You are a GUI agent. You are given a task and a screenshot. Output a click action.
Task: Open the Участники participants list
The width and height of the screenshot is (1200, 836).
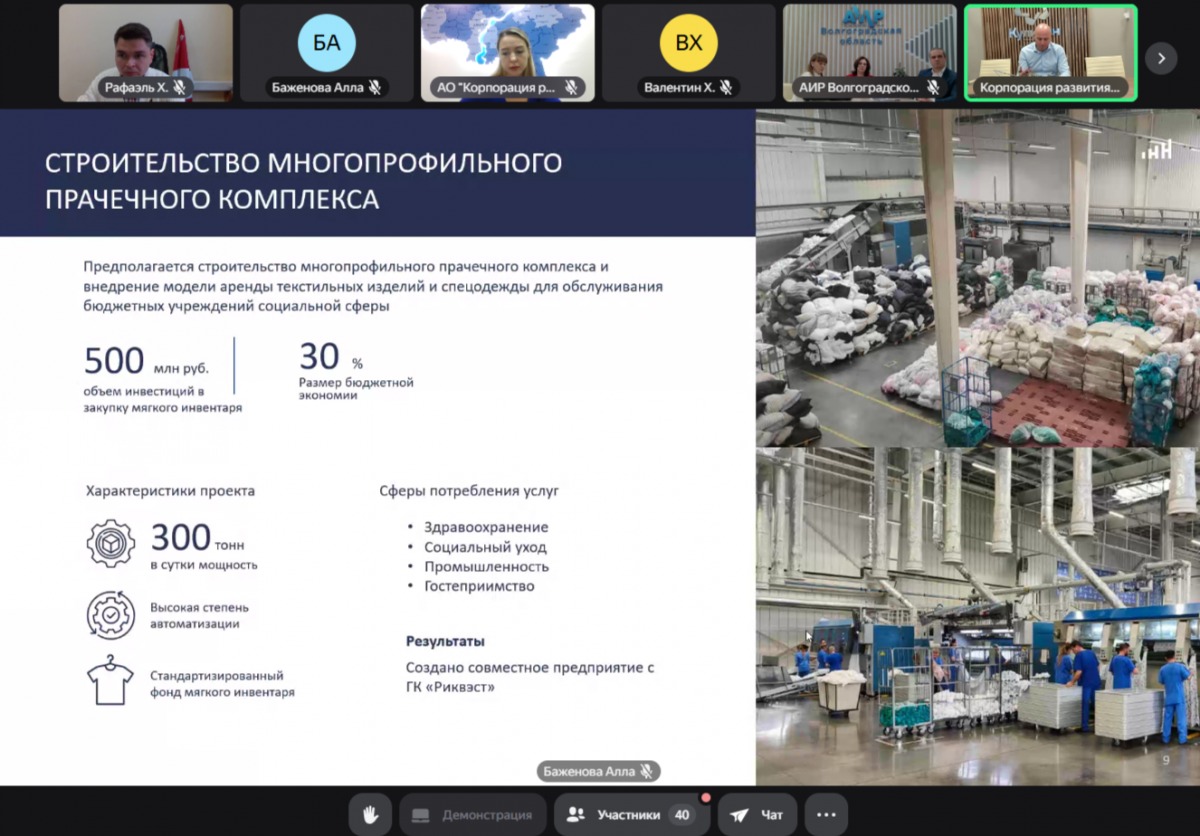click(626, 815)
